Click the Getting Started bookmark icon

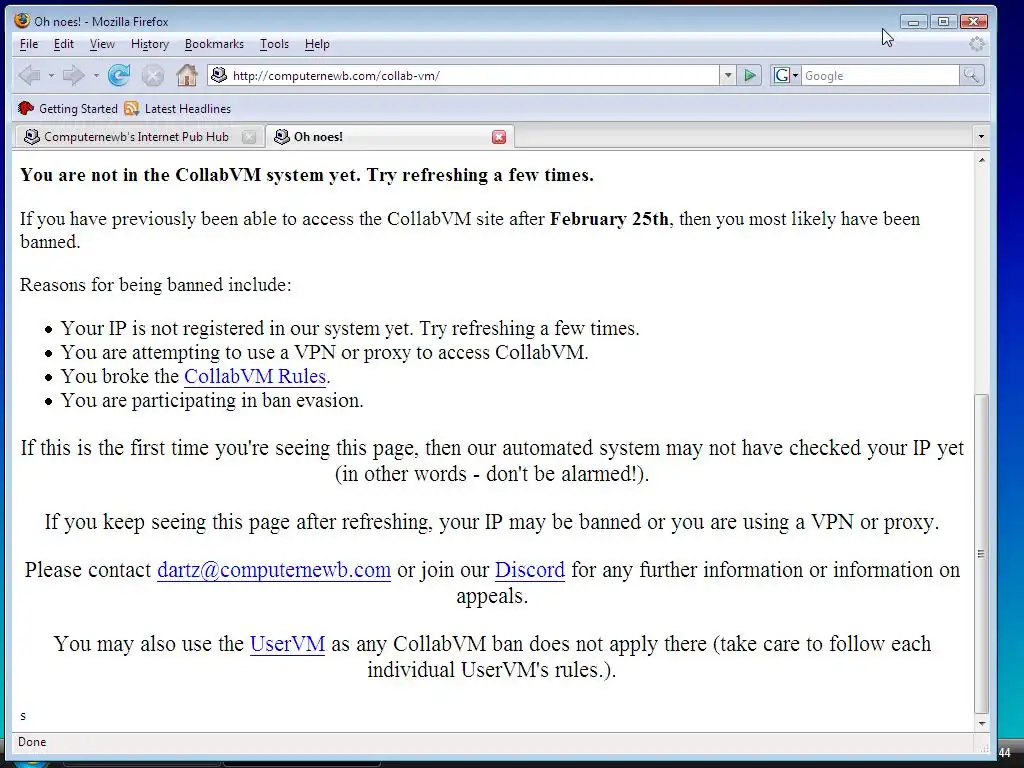pos(25,108)
